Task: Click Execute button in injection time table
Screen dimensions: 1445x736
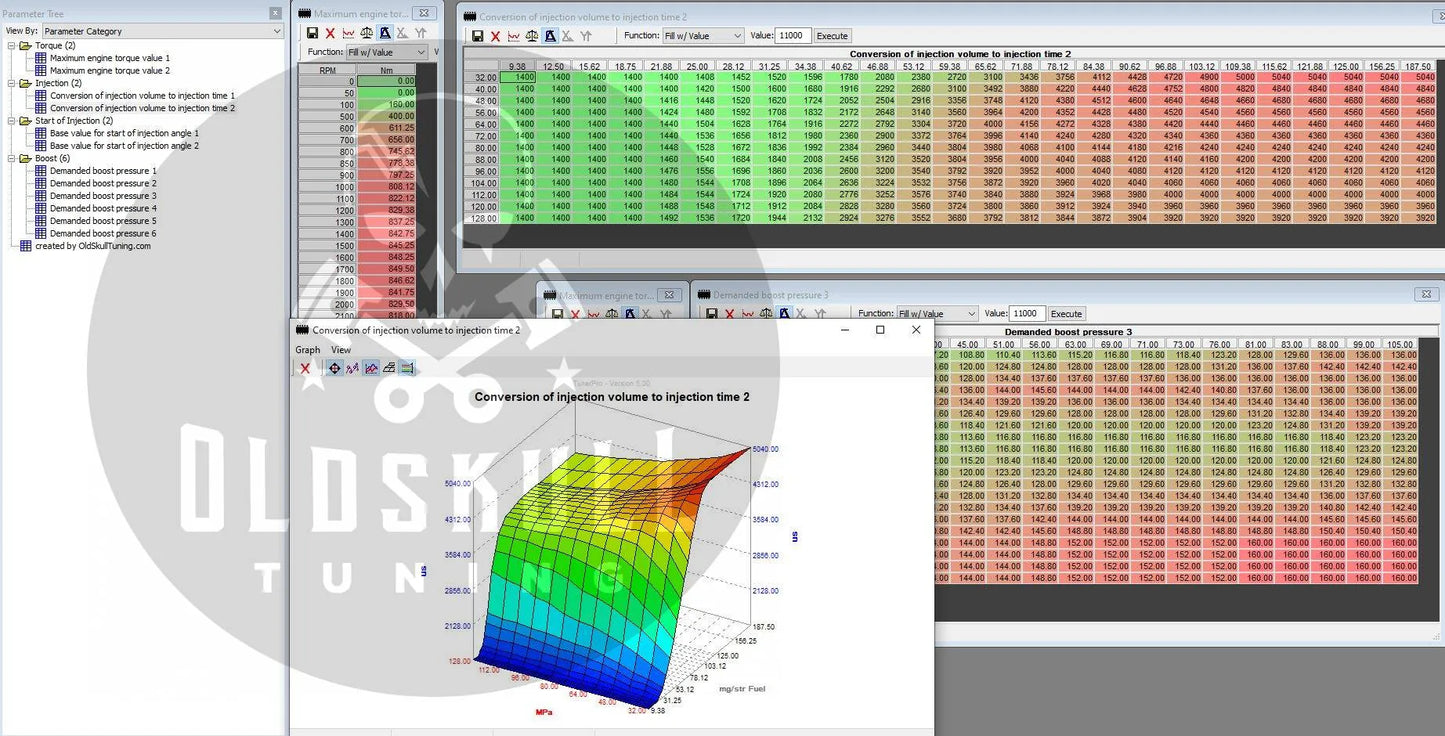Action: pos(832,36)
